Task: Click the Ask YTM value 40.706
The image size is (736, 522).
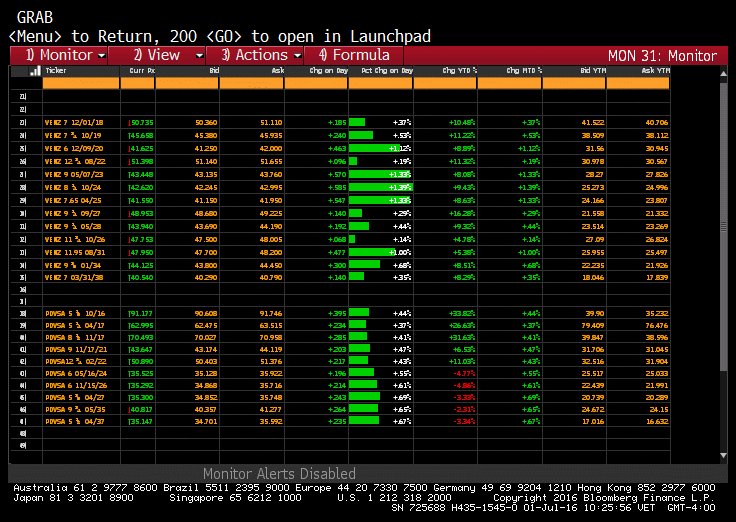Action: (657, 123)
